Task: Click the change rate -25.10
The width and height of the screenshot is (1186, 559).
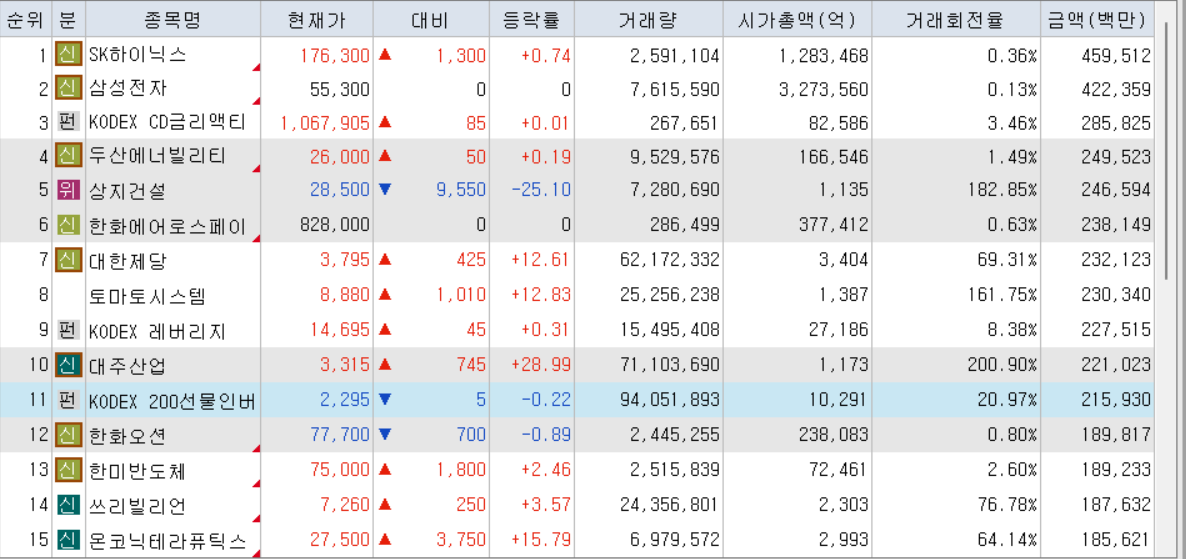Action: [x=542, y=190]
